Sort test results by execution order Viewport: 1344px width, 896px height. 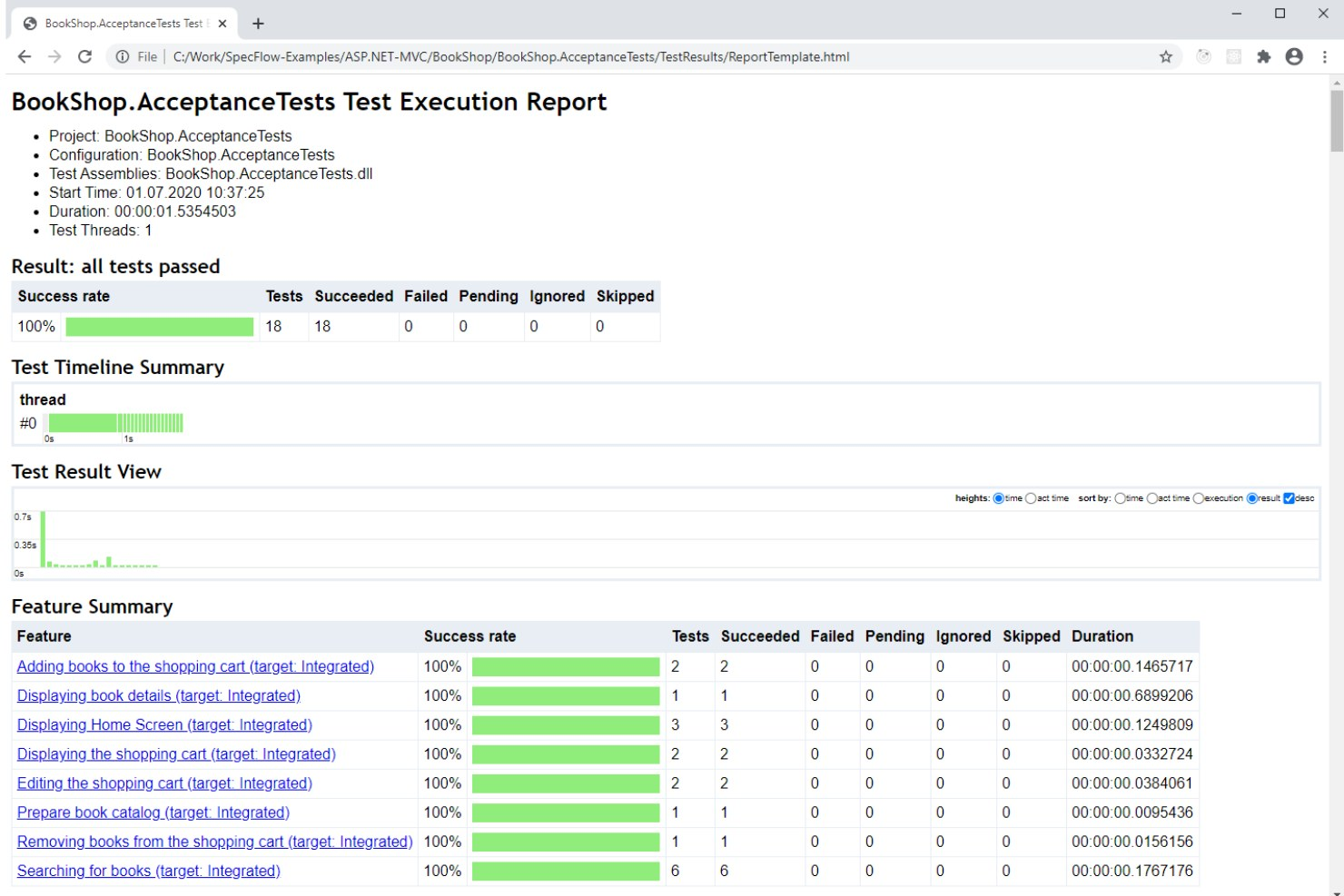click(1200, 498)
